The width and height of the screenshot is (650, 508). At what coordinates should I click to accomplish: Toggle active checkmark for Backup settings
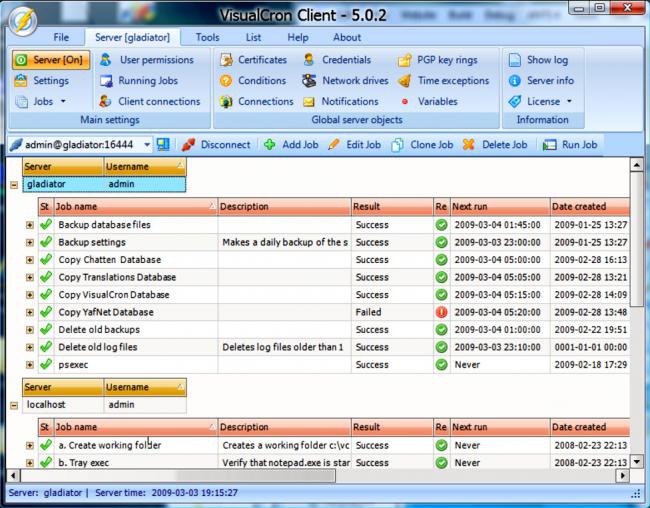pyautogui.click(x=46, y=242)
